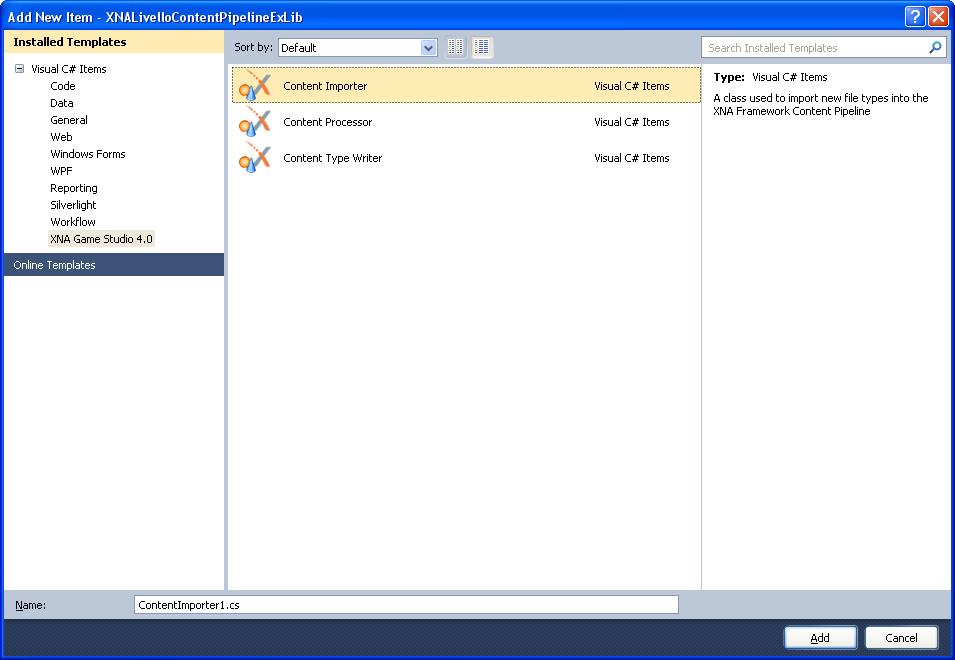Click the Name label

coord(30,605)
